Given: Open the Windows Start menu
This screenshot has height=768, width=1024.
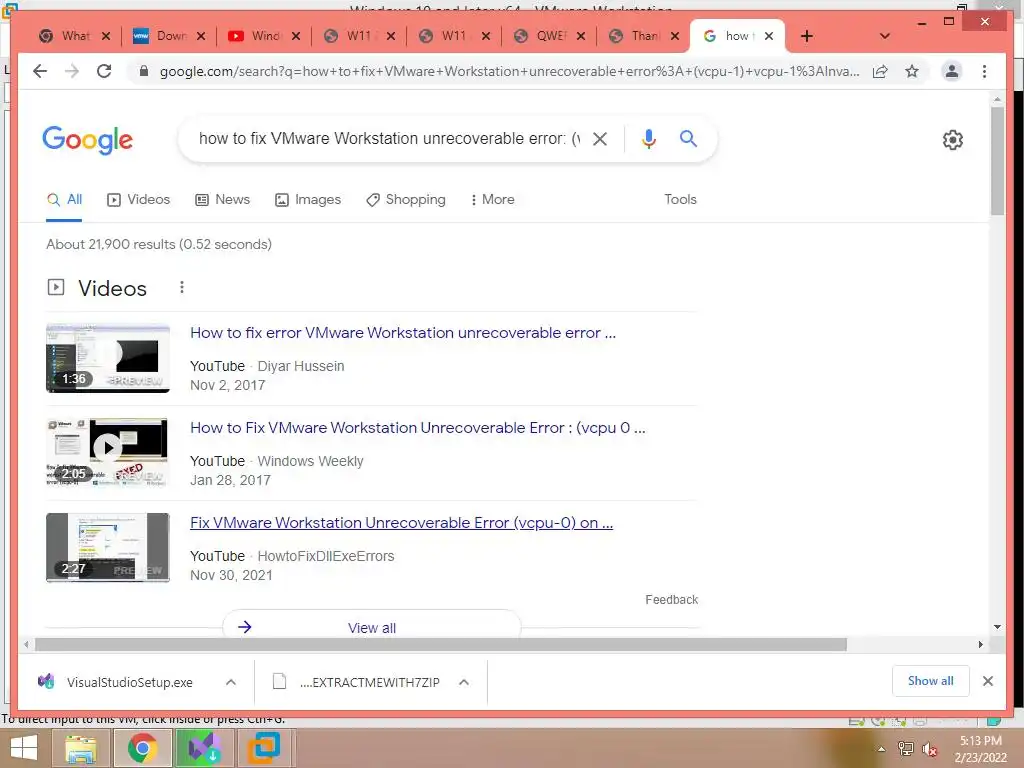Looking at the screenshot, I should tap(24, 748).
